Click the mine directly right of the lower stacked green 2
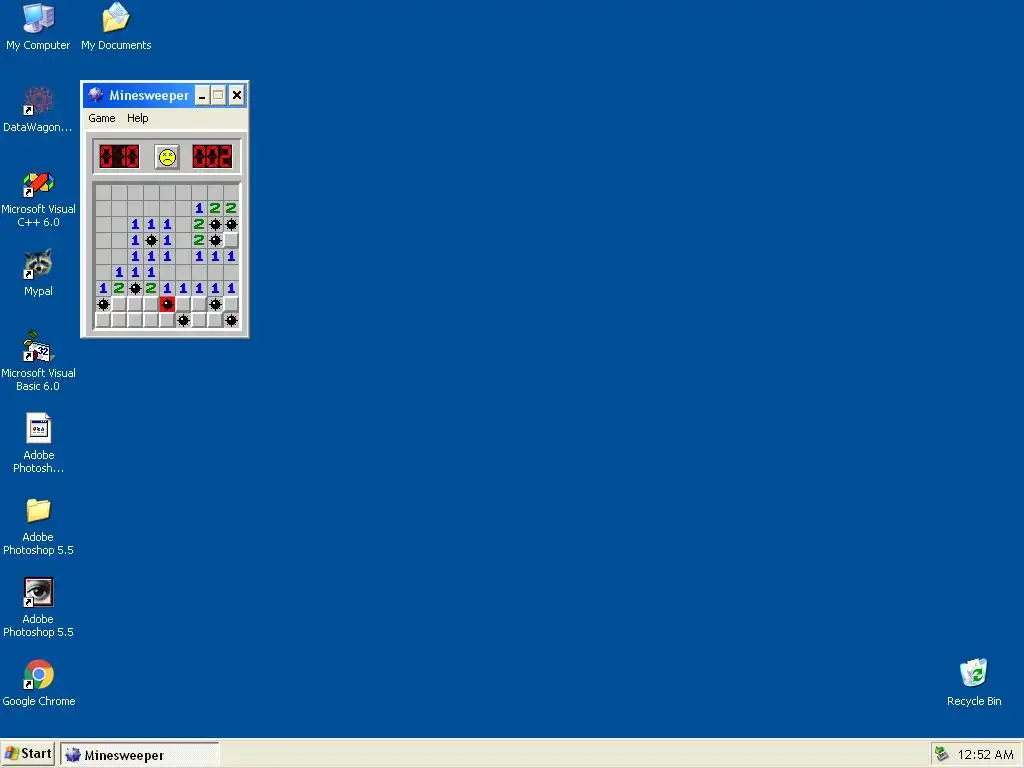The width and height of the screenshot is (1024, 768). (x=216, y=240)
